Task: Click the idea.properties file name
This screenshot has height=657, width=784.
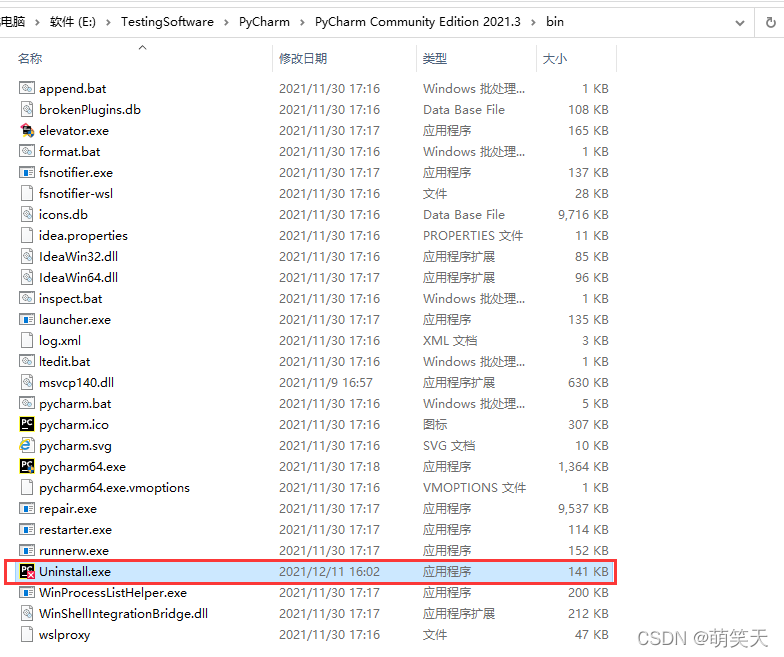Action: click(x=84, y=236)
